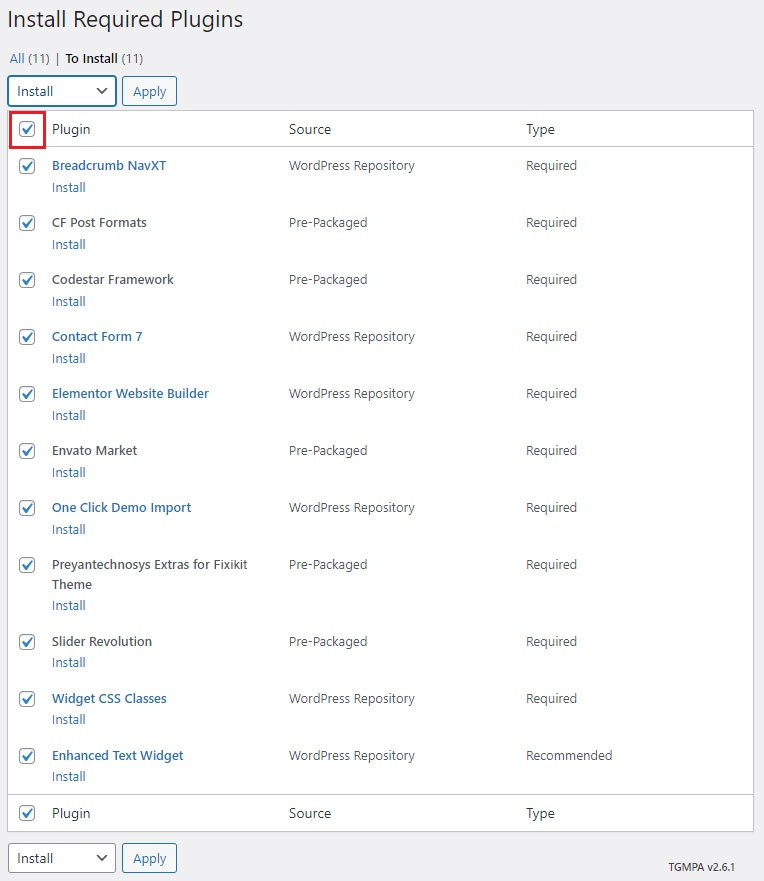
Task: Click Install under Slider Revolution
Action: [x=69, y=663]
